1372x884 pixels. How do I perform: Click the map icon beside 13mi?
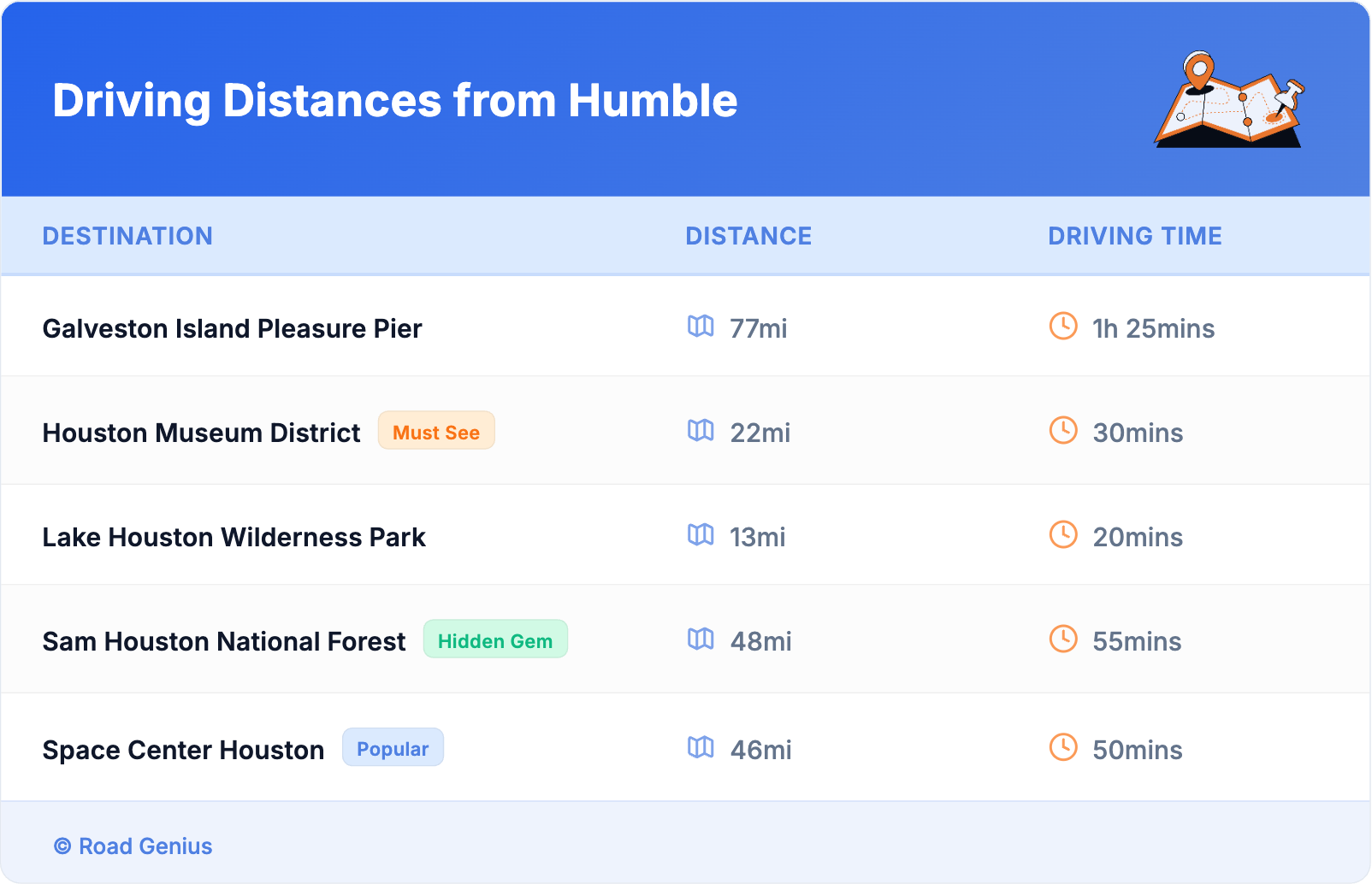(x=701, y=535)
